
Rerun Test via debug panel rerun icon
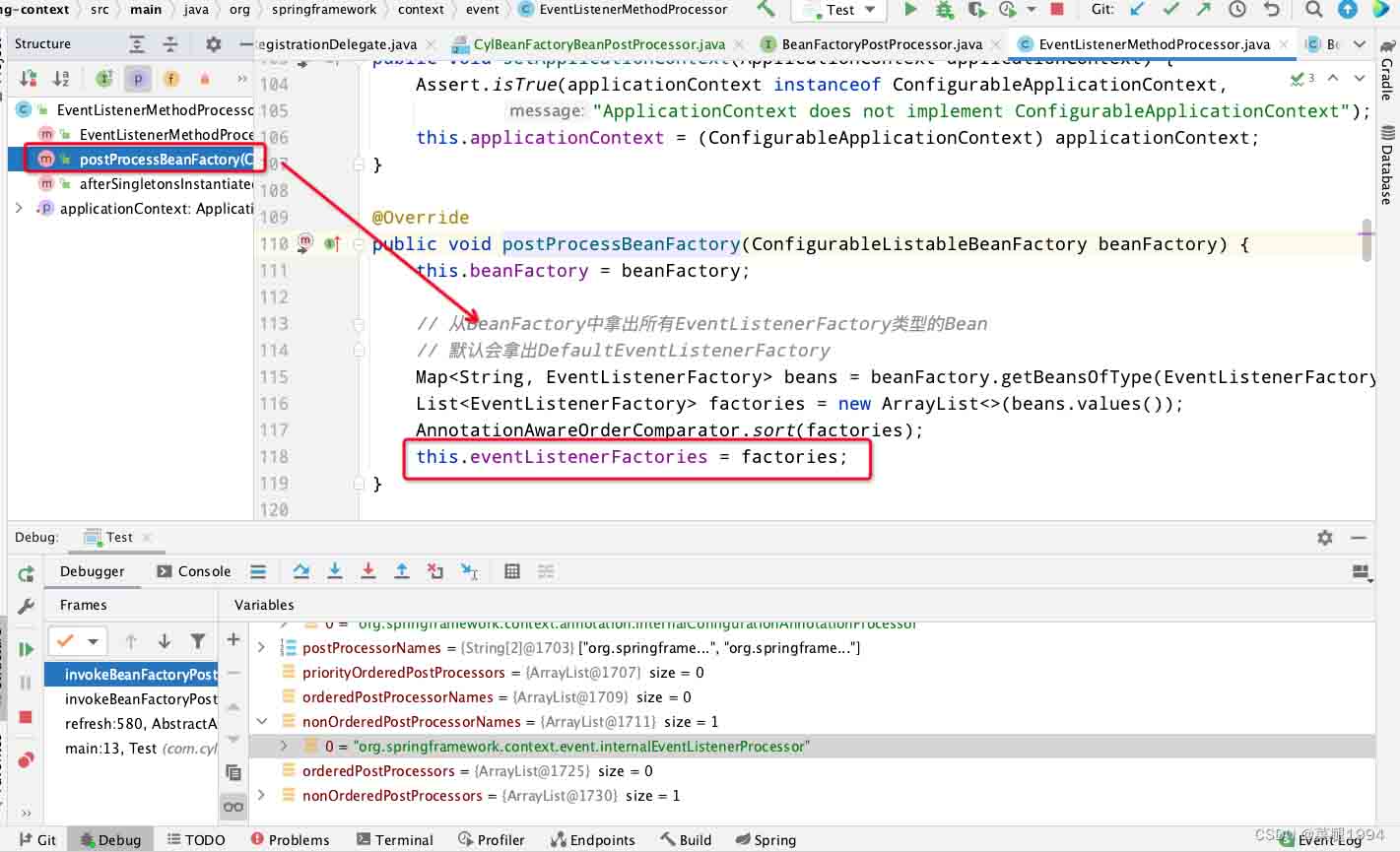pyautogui.click(x=27, y=574)
